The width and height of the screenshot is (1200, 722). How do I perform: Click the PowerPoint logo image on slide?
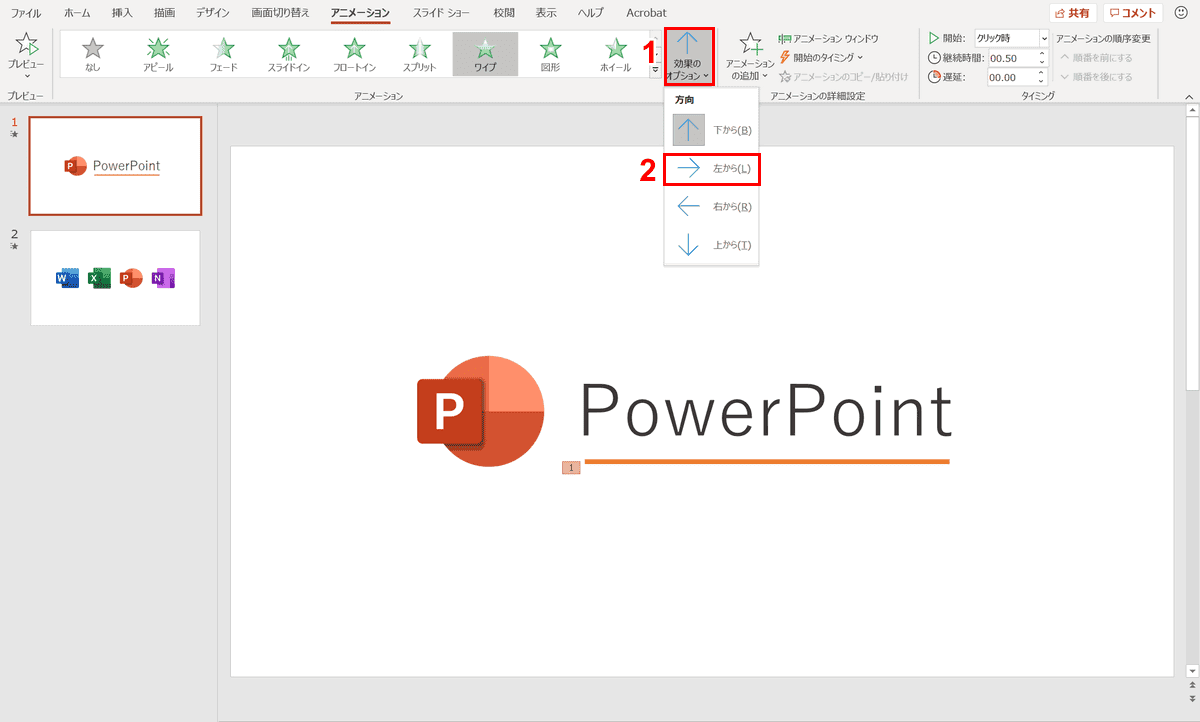pos(480,410)
